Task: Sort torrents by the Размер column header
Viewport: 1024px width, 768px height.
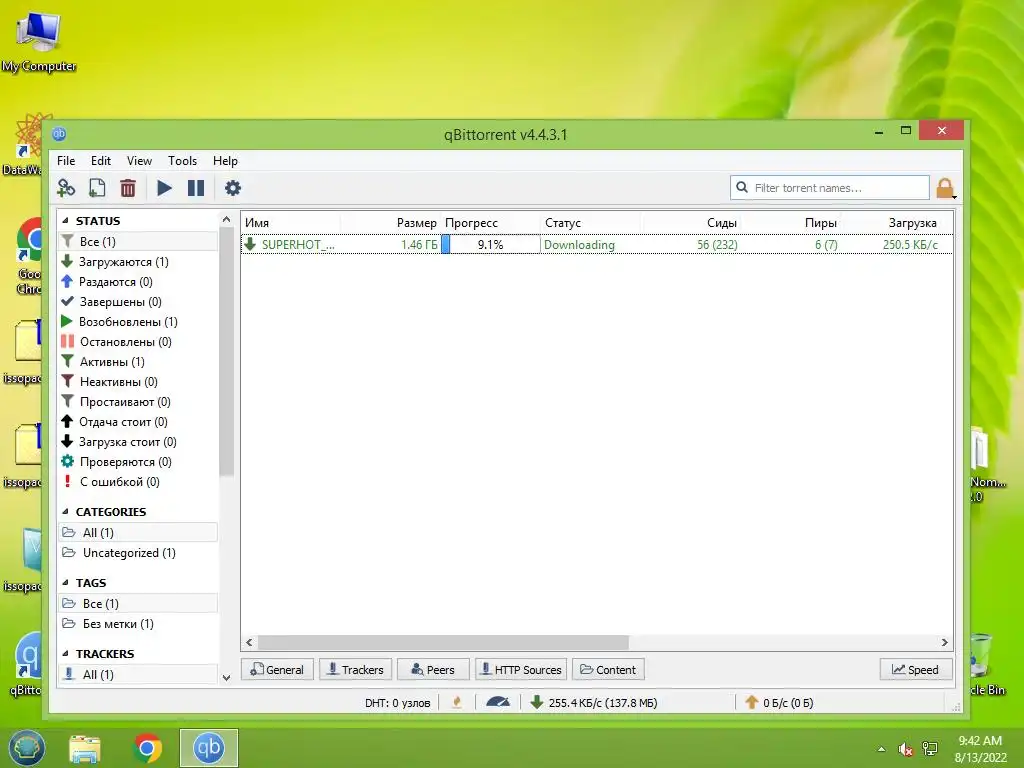Action: [x=391, y=223]
